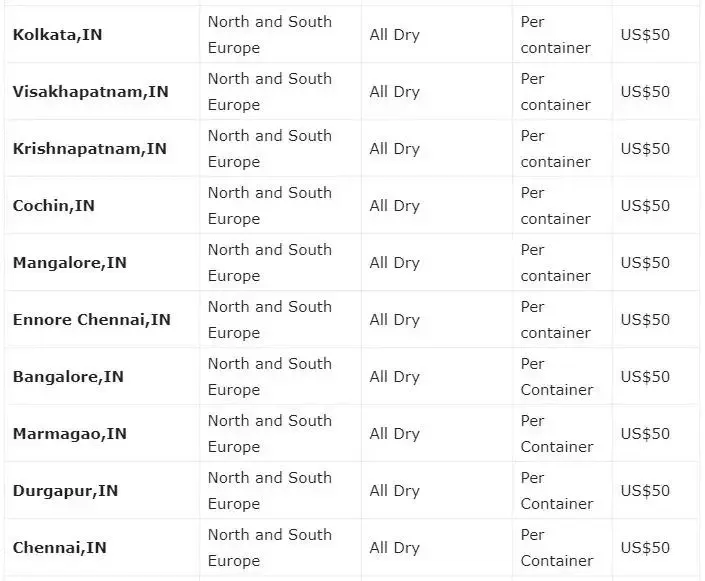Select the Durgapur,IN port entry
The height and width of the screenshot is (581, 705).
click(65, 491)
